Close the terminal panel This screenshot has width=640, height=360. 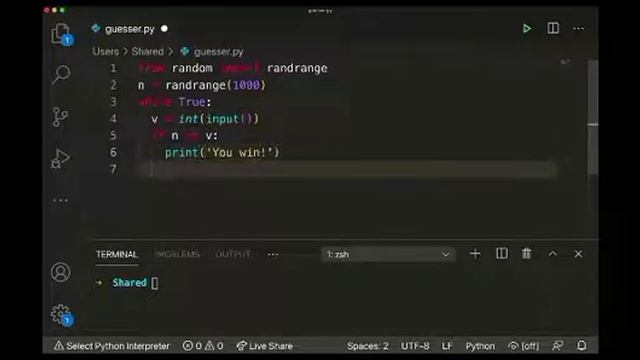click(578, 254)
